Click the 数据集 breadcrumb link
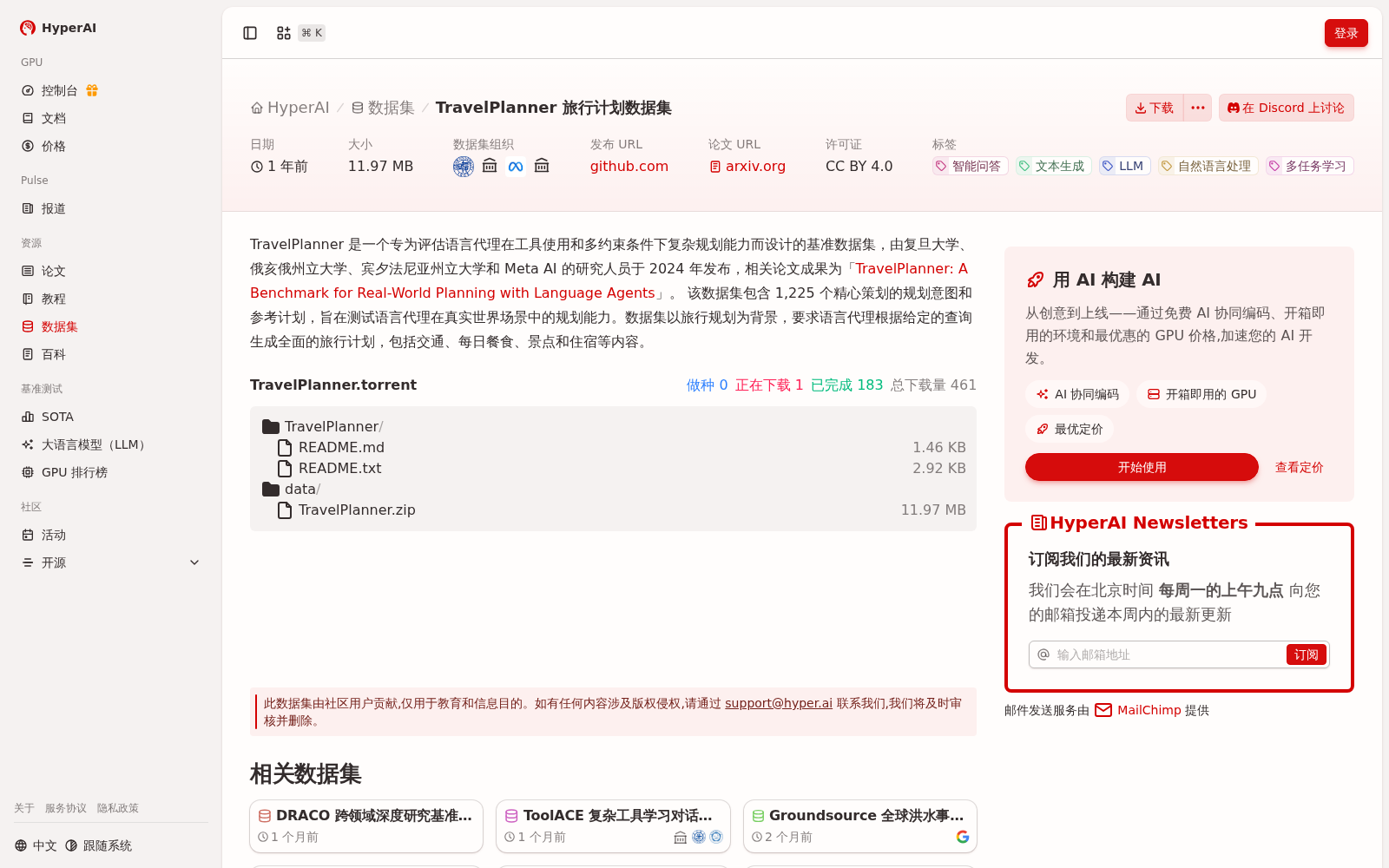Screen dimensions: 1389x868 click(383, 108)
